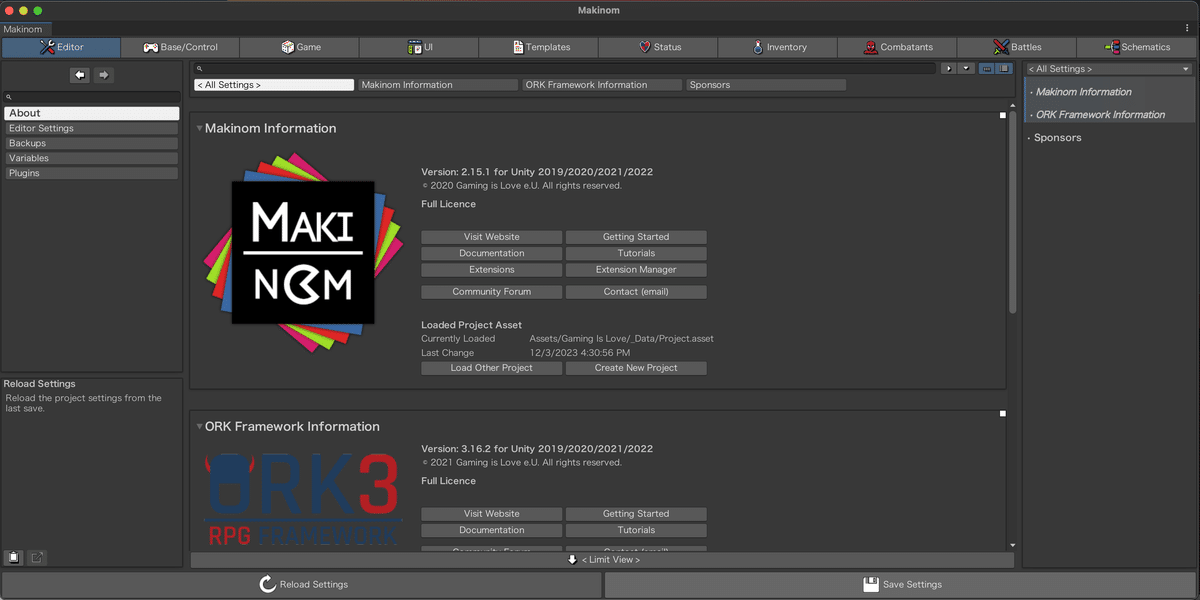Click Getting Started under ORK Framework Information
The height and width of the screenshot is (600, 1200).
point(636,514)
